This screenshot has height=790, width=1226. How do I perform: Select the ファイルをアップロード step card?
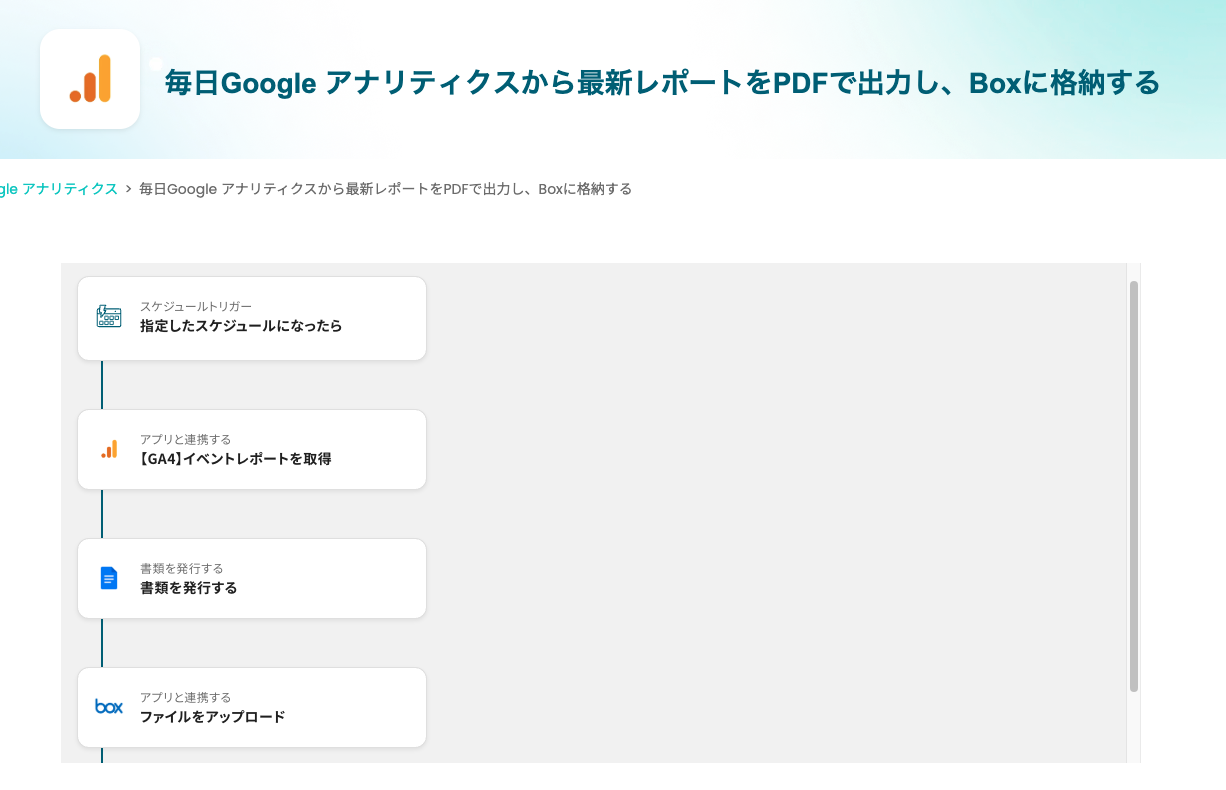(252, 707)
